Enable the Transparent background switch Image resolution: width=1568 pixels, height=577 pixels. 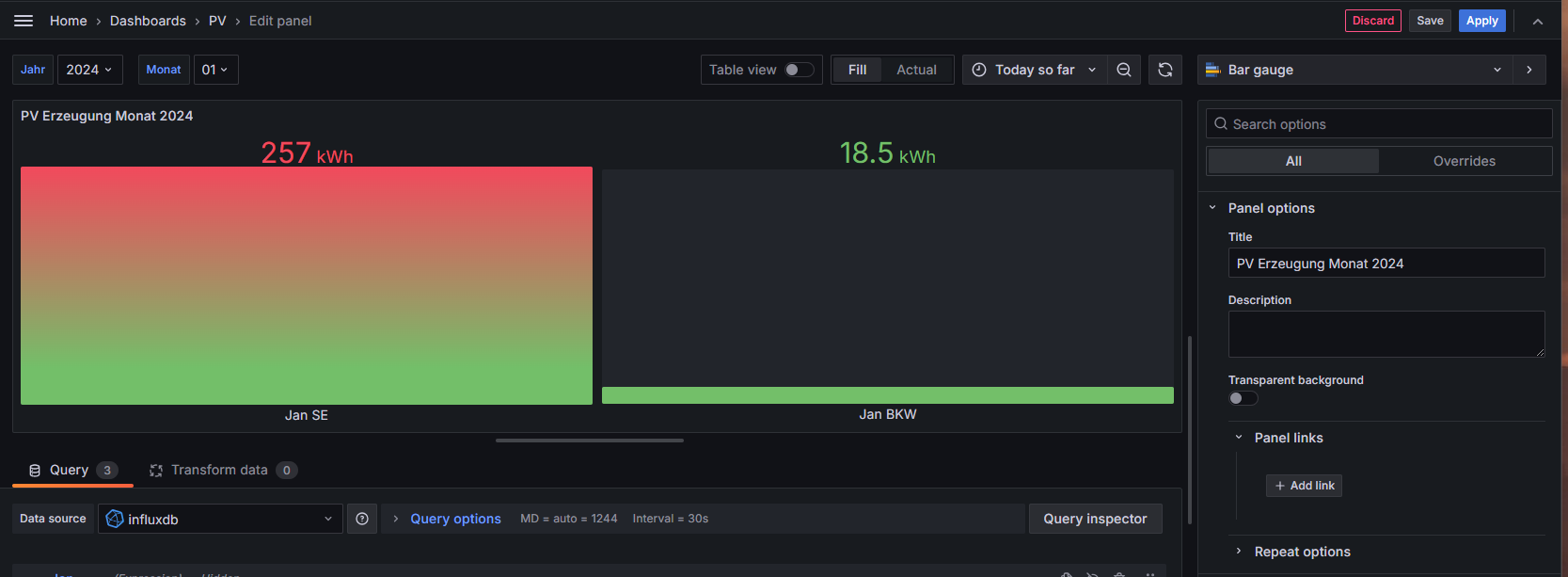tap(1243, 398)
